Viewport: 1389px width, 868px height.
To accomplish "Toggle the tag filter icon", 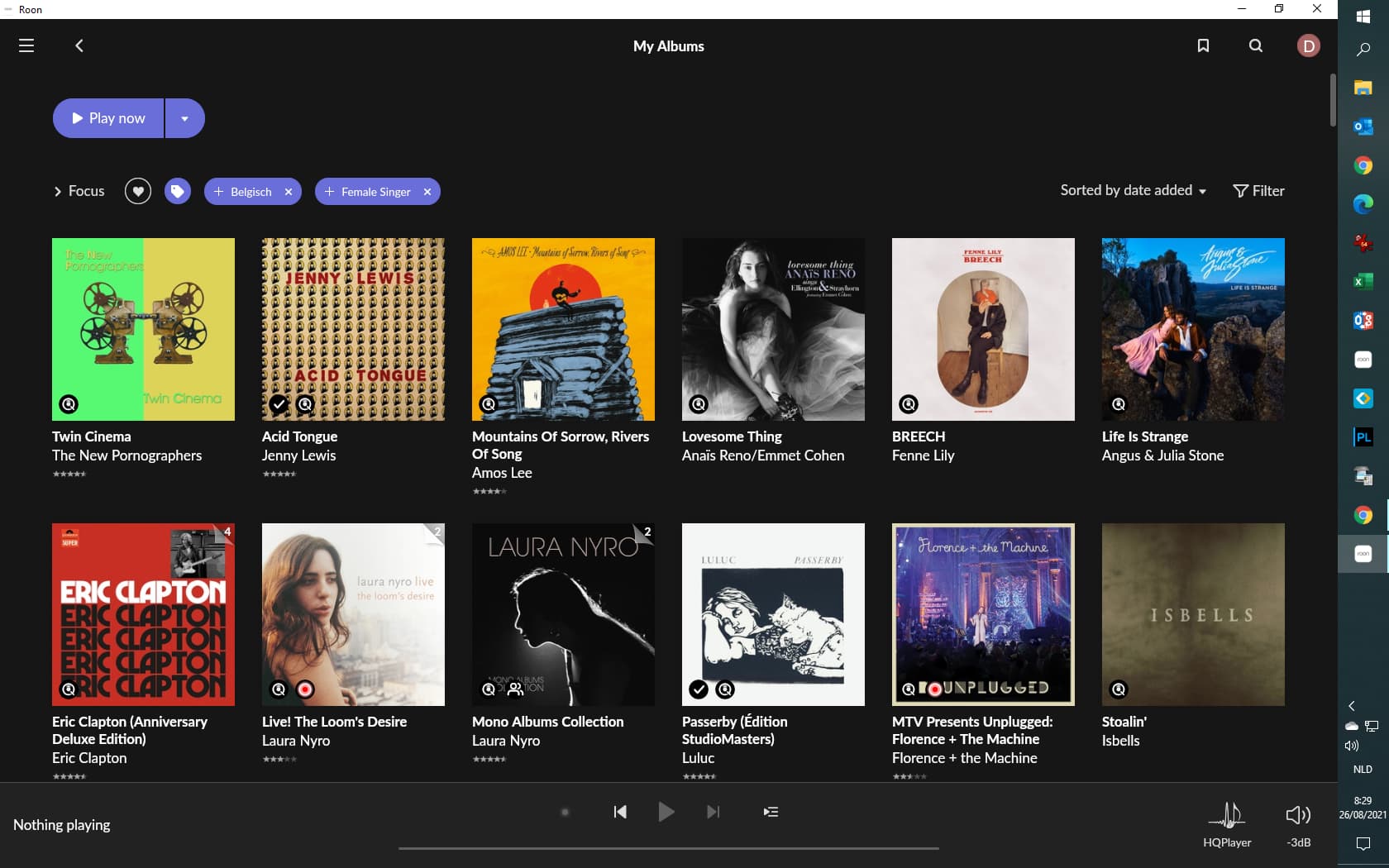I will pyautogui.click(x=177, y=191).
